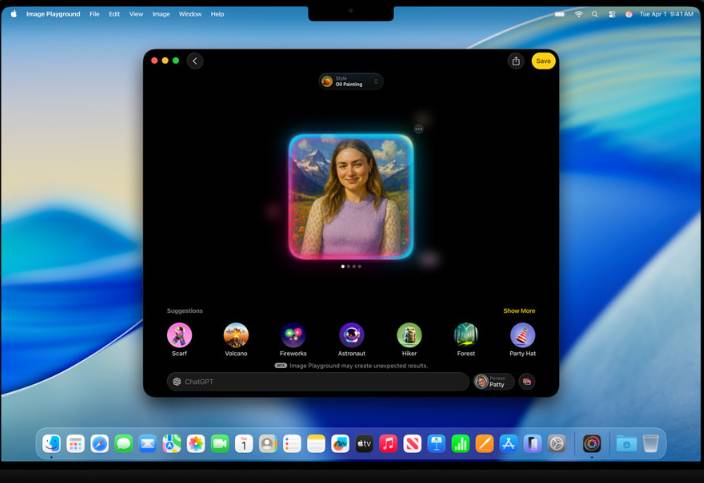The height and width of the screenshot is (483, 704).
Task: Open News from the Dock
Action: [412, 444]
